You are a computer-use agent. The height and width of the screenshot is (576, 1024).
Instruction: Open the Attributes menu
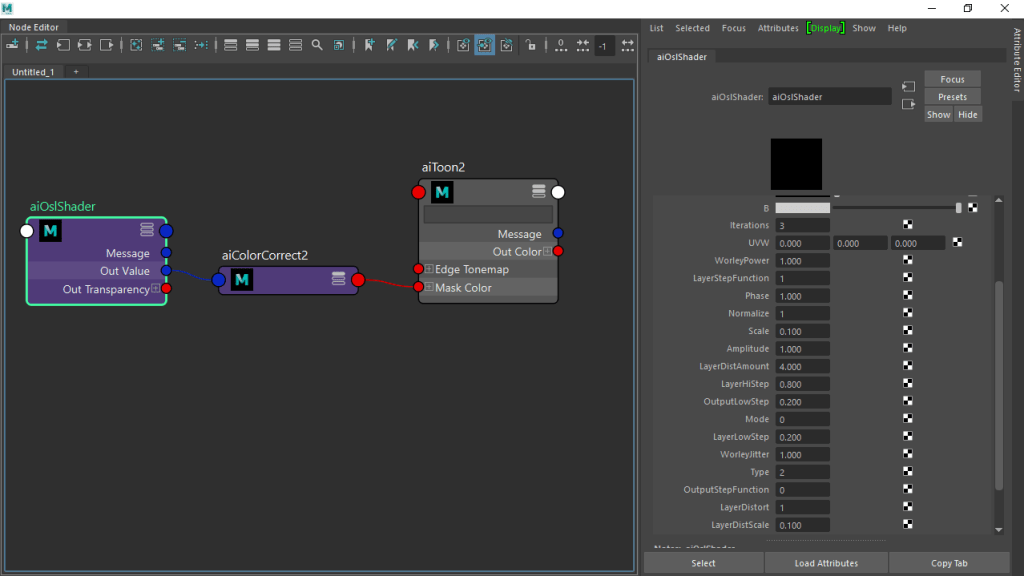click(x=778, y=28)
